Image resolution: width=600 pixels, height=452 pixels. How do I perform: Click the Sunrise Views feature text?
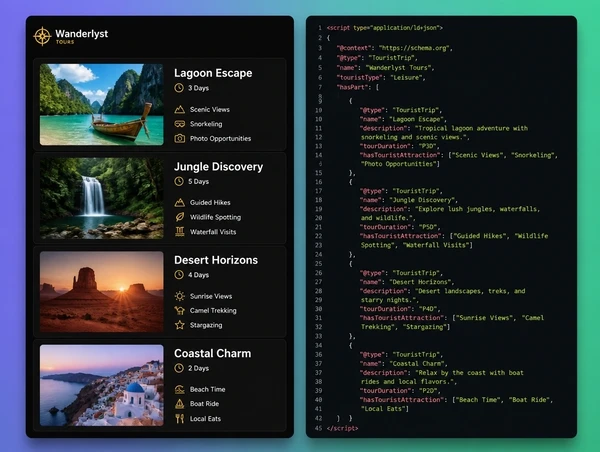click(211, 296)
